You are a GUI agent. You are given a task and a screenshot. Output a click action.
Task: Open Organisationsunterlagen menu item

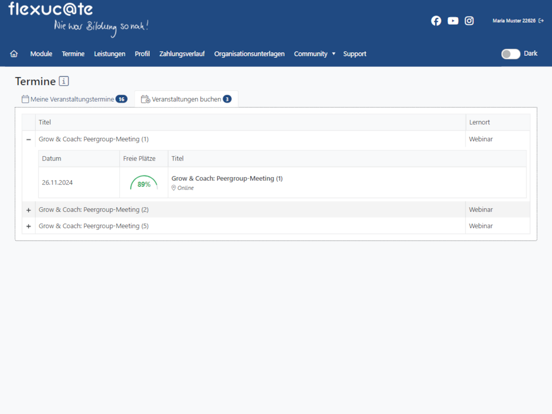(249, 54)
